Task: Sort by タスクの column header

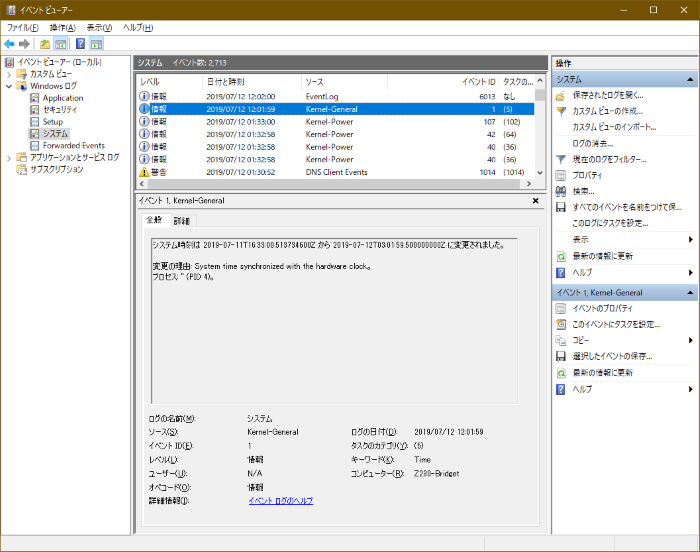Action: click(517, 82)
